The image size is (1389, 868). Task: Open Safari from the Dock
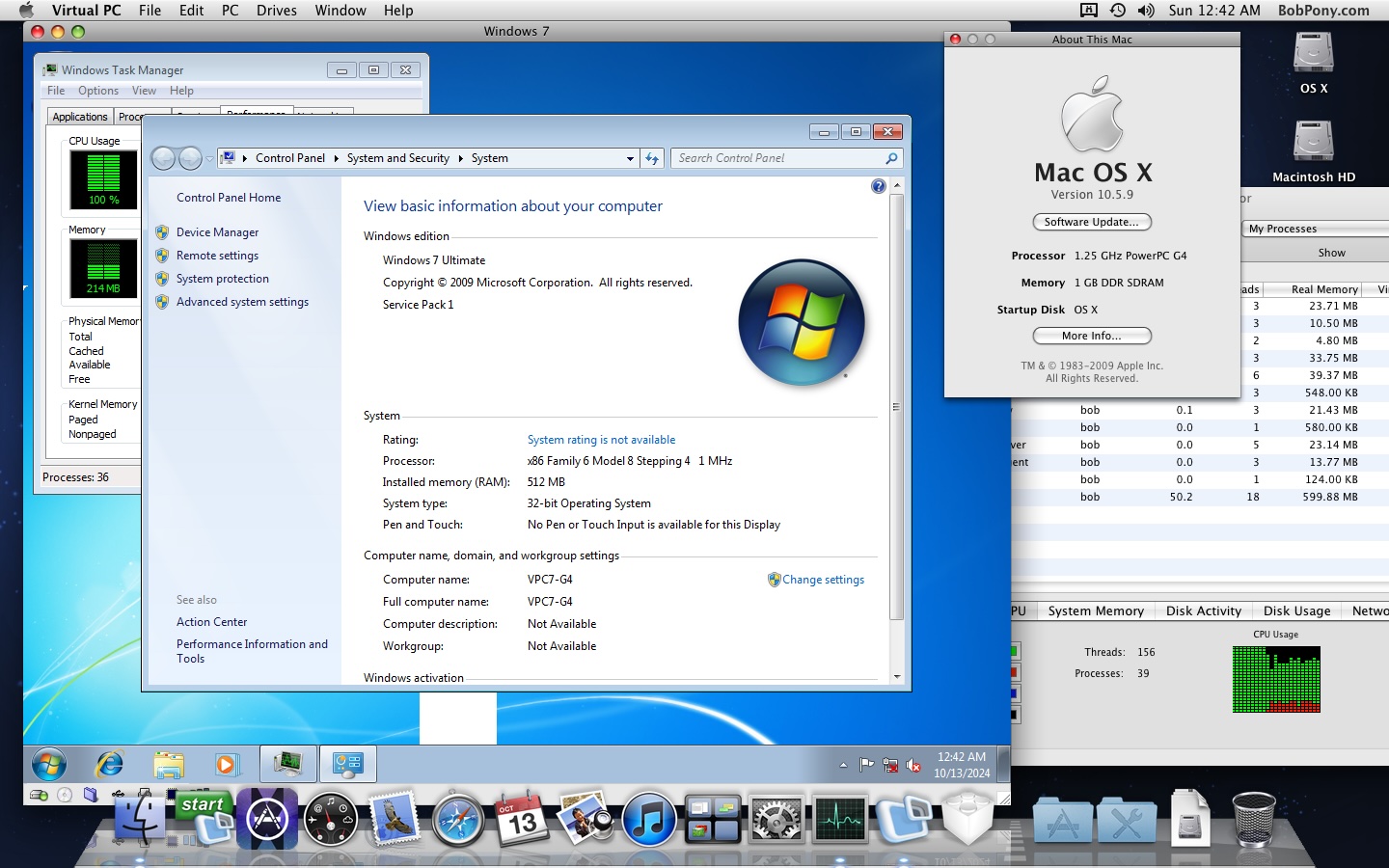pyautogui.click(x=458, y=820)
